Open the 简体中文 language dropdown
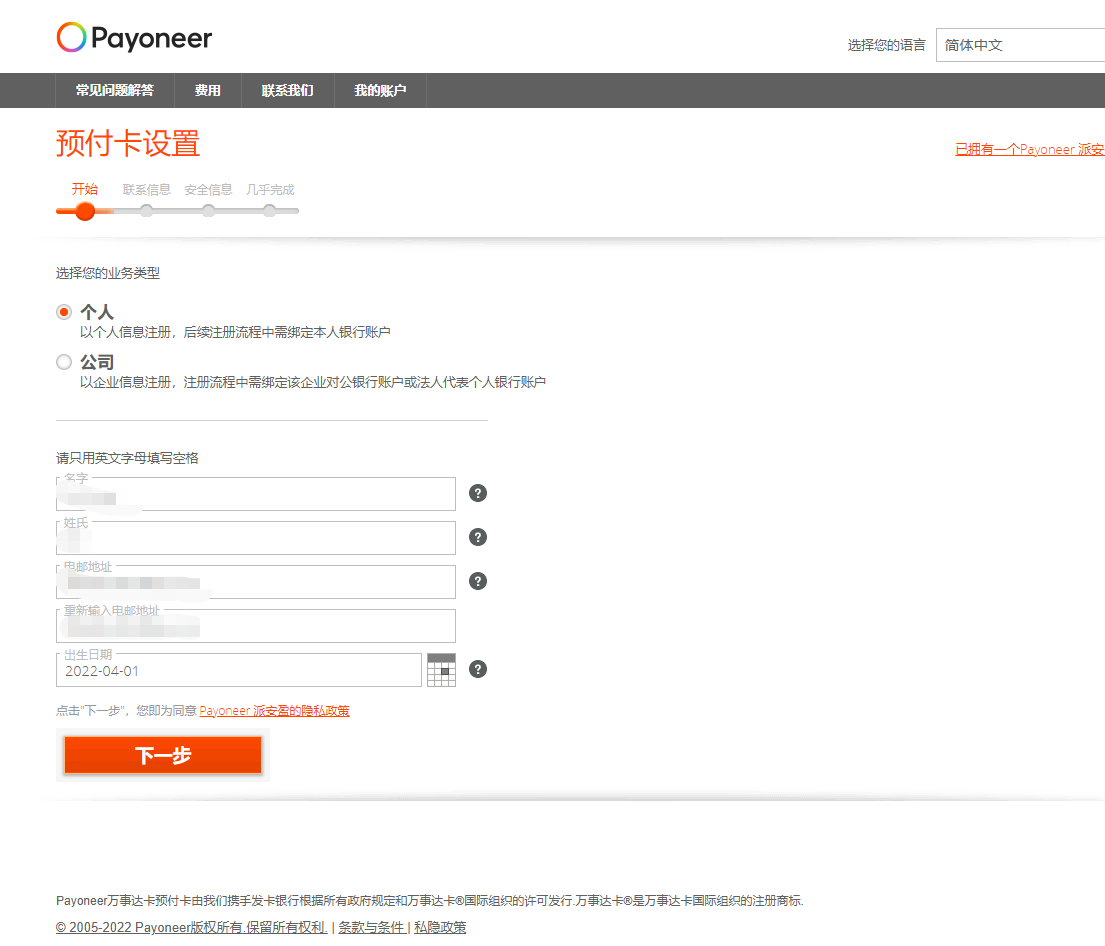 click(x=1020, y=45)
